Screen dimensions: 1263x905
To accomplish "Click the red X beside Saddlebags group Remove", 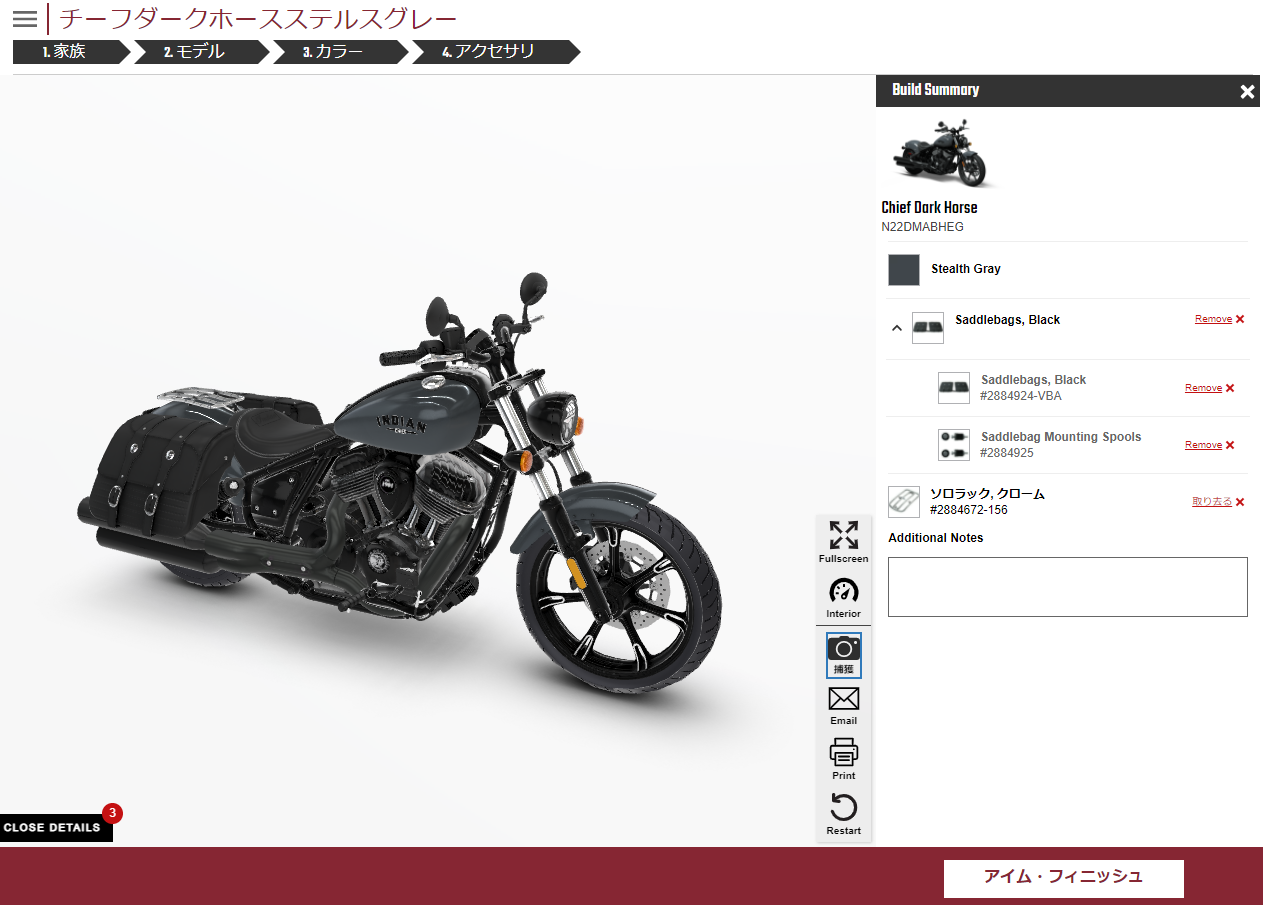I will [1240, 319].
